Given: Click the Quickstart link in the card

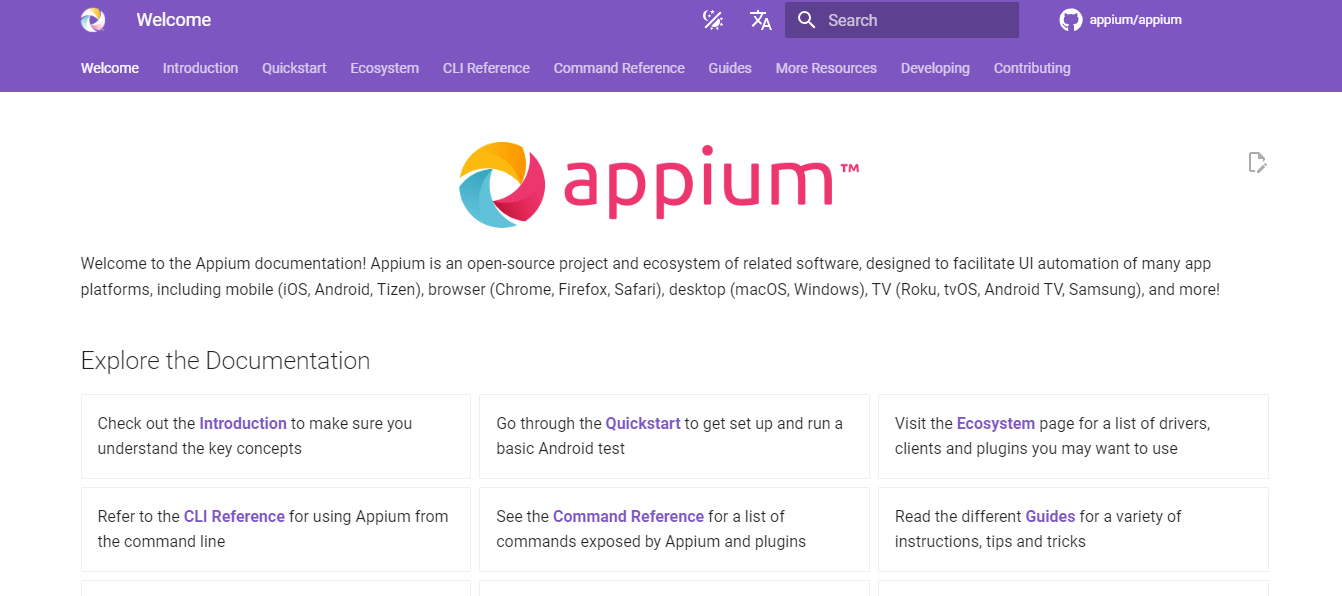Looking at the screenshot, I should click(642, 423).
